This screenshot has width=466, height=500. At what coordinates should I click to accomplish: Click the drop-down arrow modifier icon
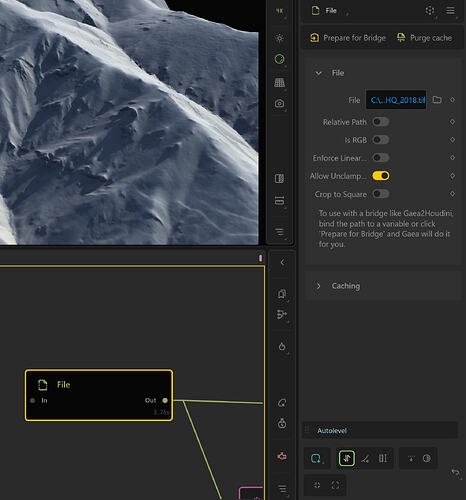[x=411, y=459]
